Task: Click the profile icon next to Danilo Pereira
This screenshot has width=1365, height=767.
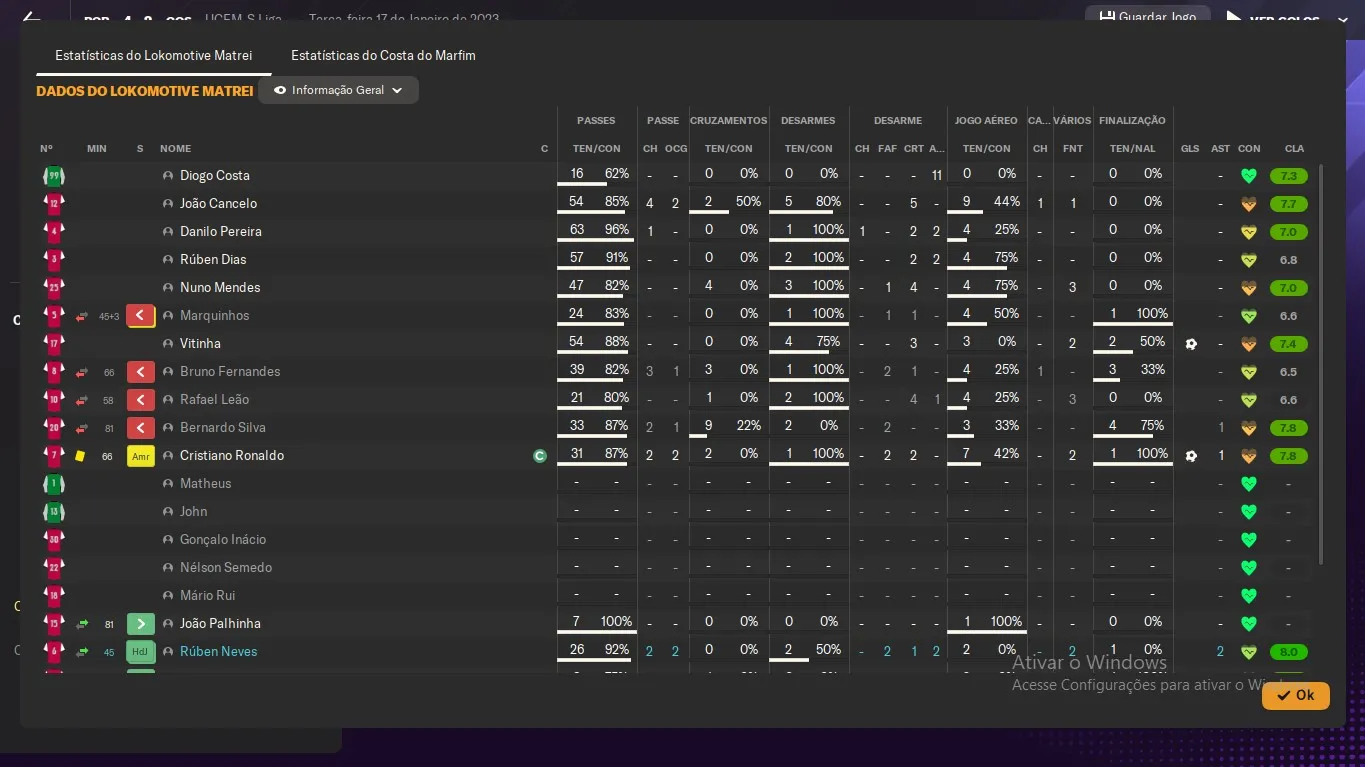Action: tap(168, 232)
